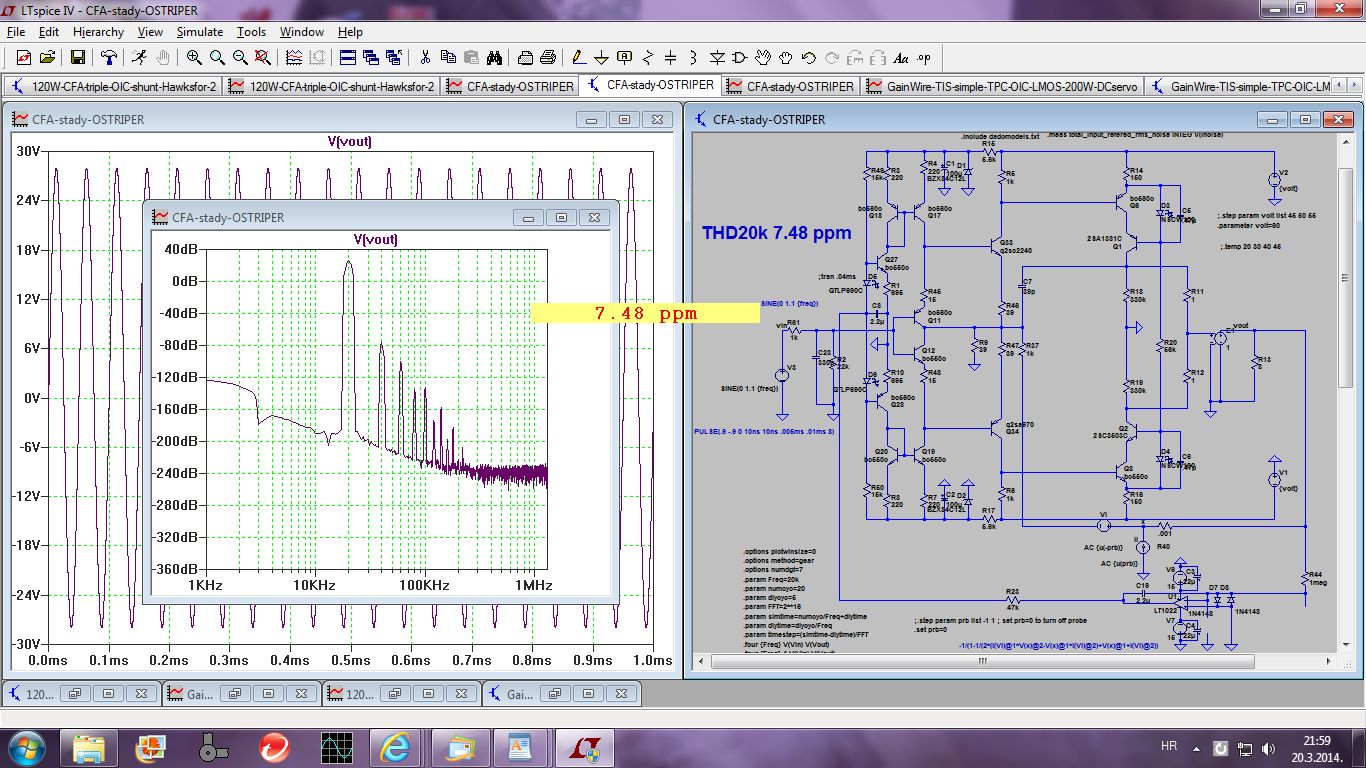The height and width of the screenshot is (768, 1366).
Task: Switch to GainWire-TIS-simple-TPC-OIC-LMOS-200W-DCservo tab
Action: [x=1001, y=86]
